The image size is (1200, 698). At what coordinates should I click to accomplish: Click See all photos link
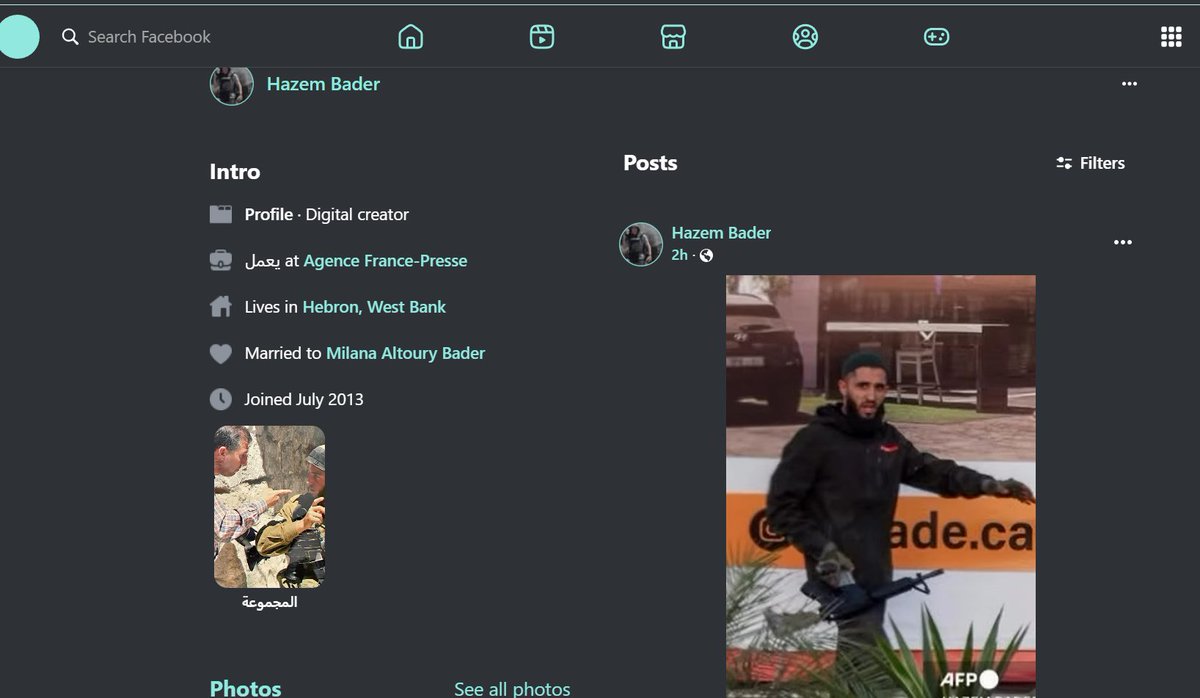coord(512,688)
